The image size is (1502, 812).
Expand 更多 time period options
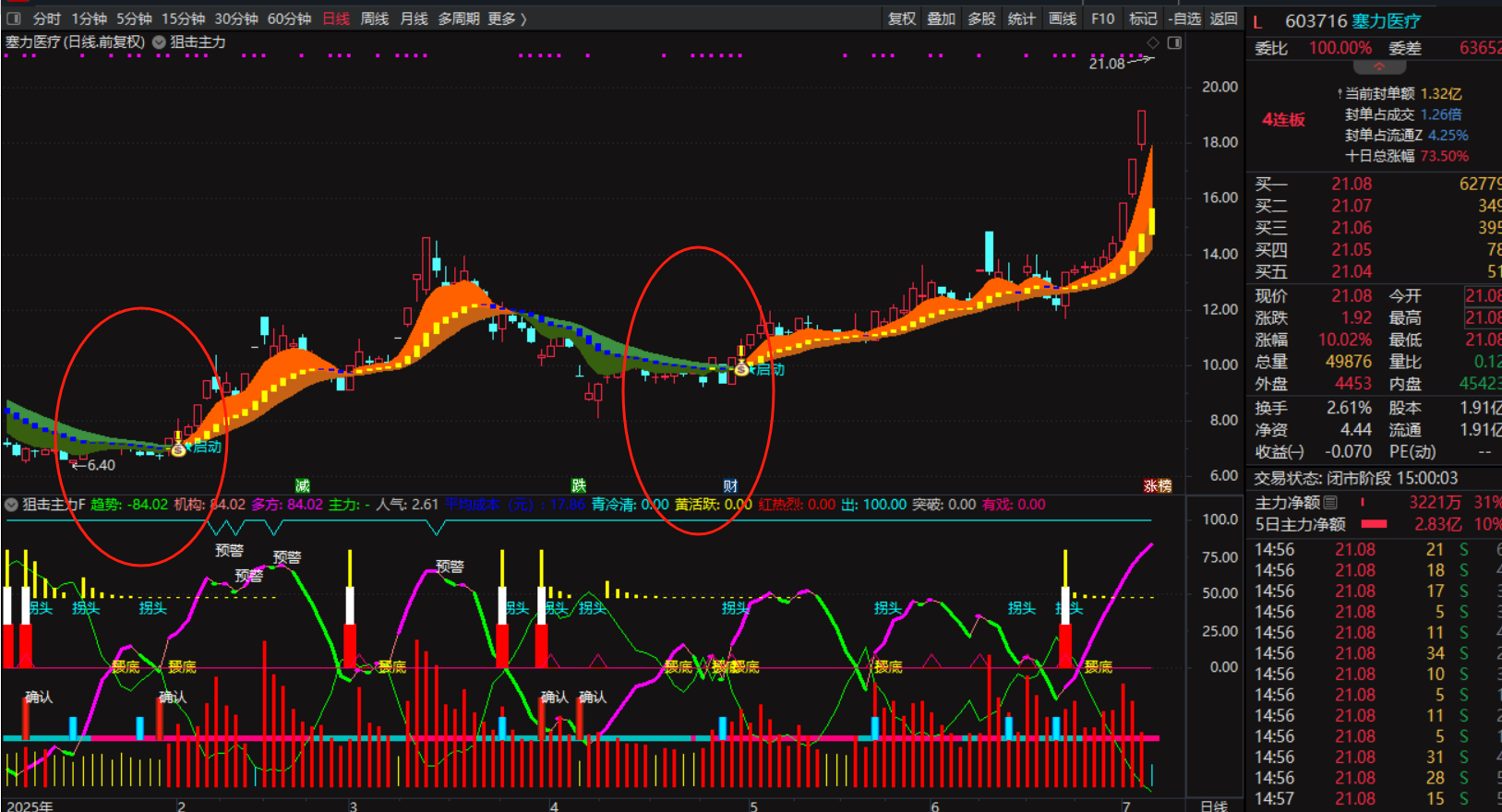[x=507, y=18]
